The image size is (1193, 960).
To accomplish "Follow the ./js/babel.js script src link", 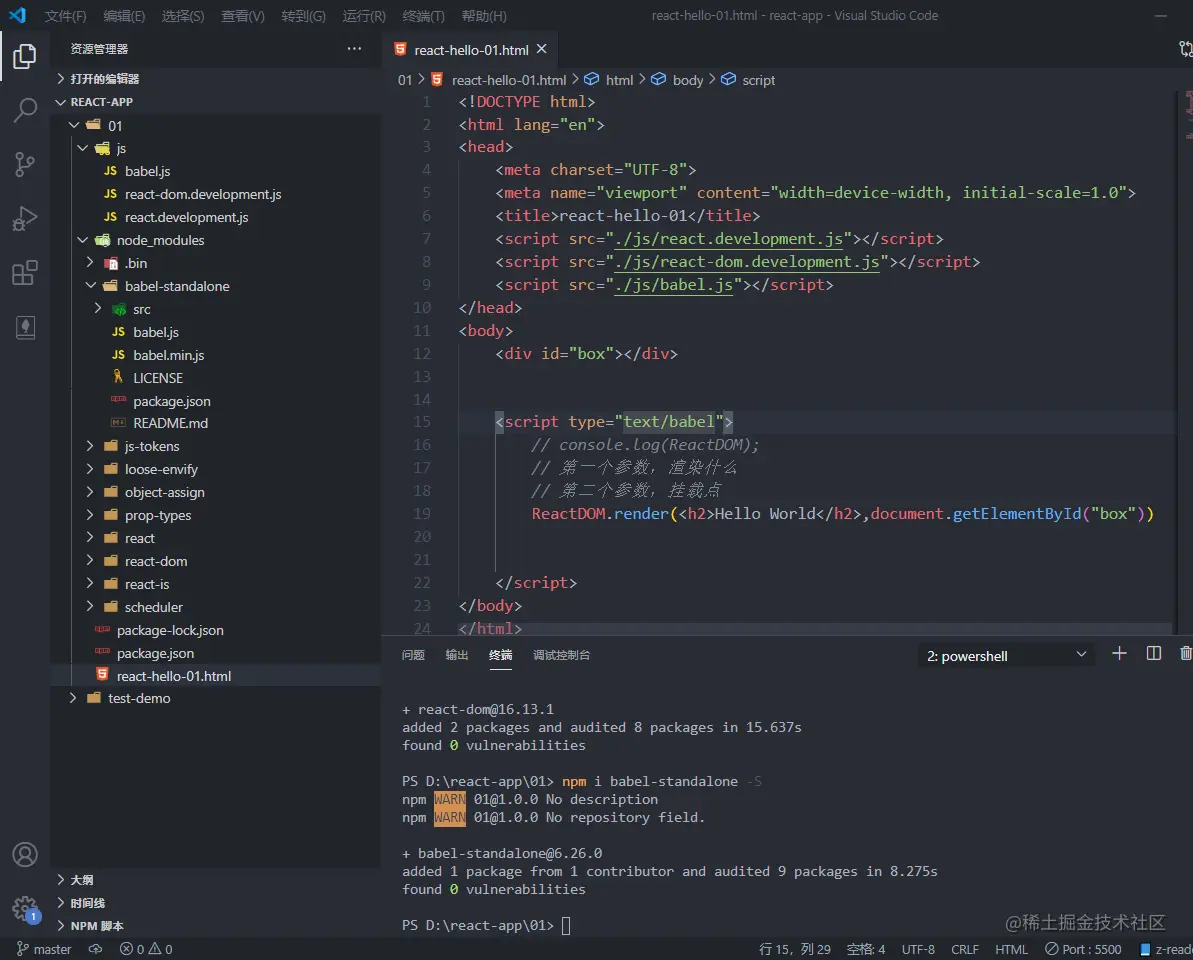I will [674, 285].
